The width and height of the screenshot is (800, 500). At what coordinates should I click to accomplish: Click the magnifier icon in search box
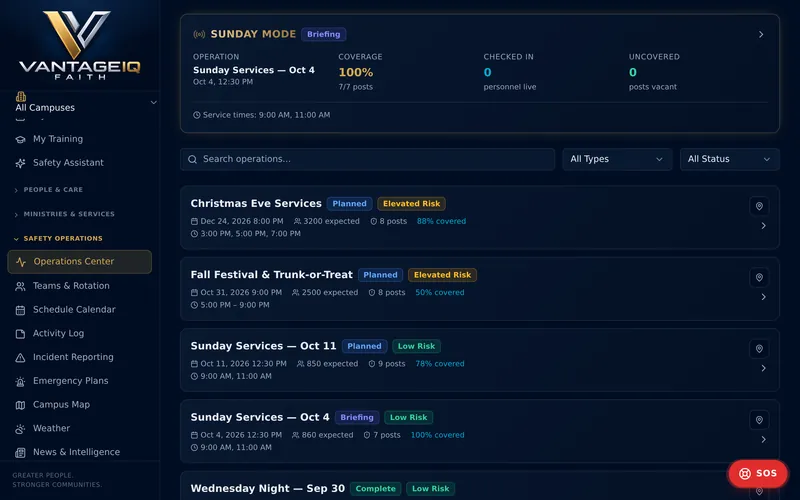pos(192,159)
